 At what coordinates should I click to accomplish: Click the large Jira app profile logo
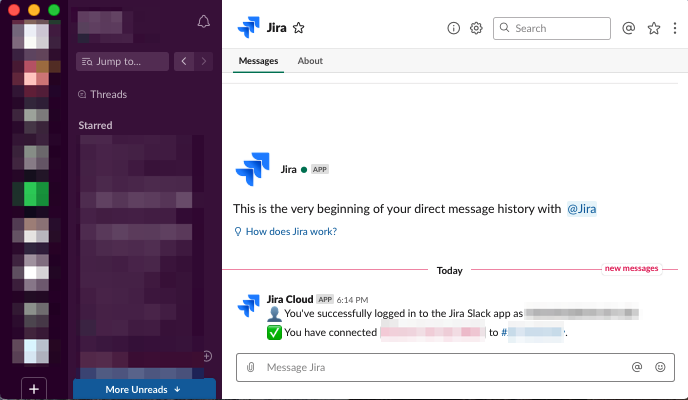coord(253,169)
